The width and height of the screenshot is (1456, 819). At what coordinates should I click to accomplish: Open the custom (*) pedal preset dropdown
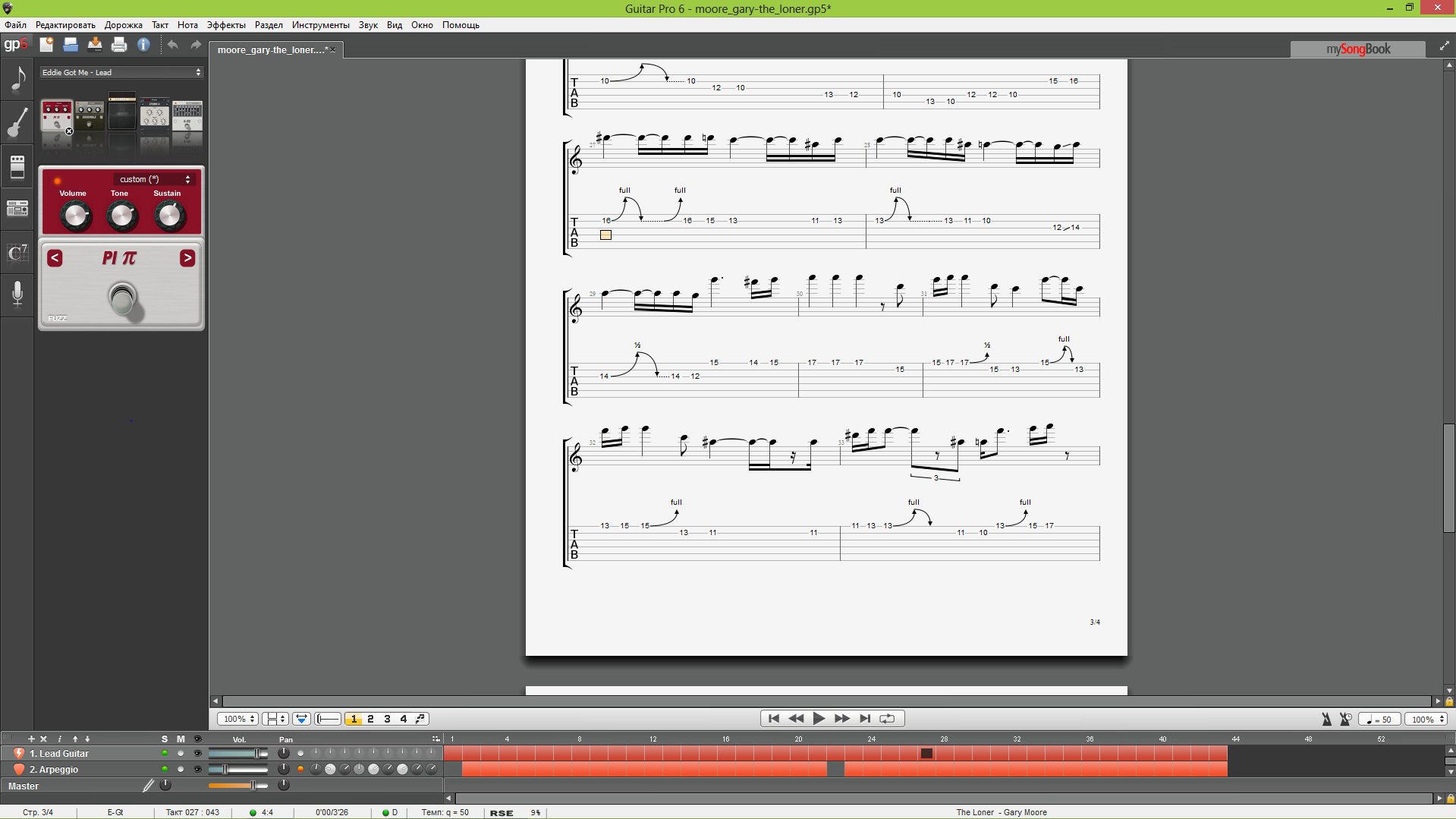tap(154, 179)
